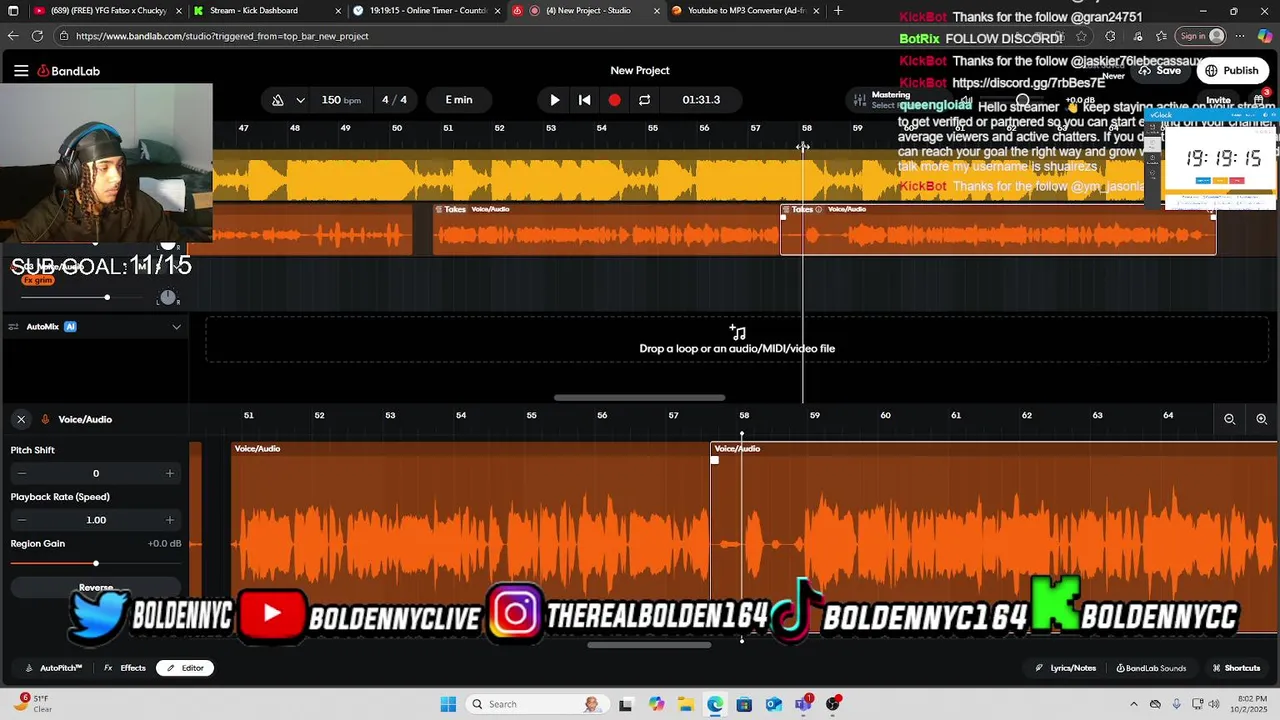The height and width of the screenshot is (720, 1280).
Task: Rename the New Project title
Action: pos(640,70)
